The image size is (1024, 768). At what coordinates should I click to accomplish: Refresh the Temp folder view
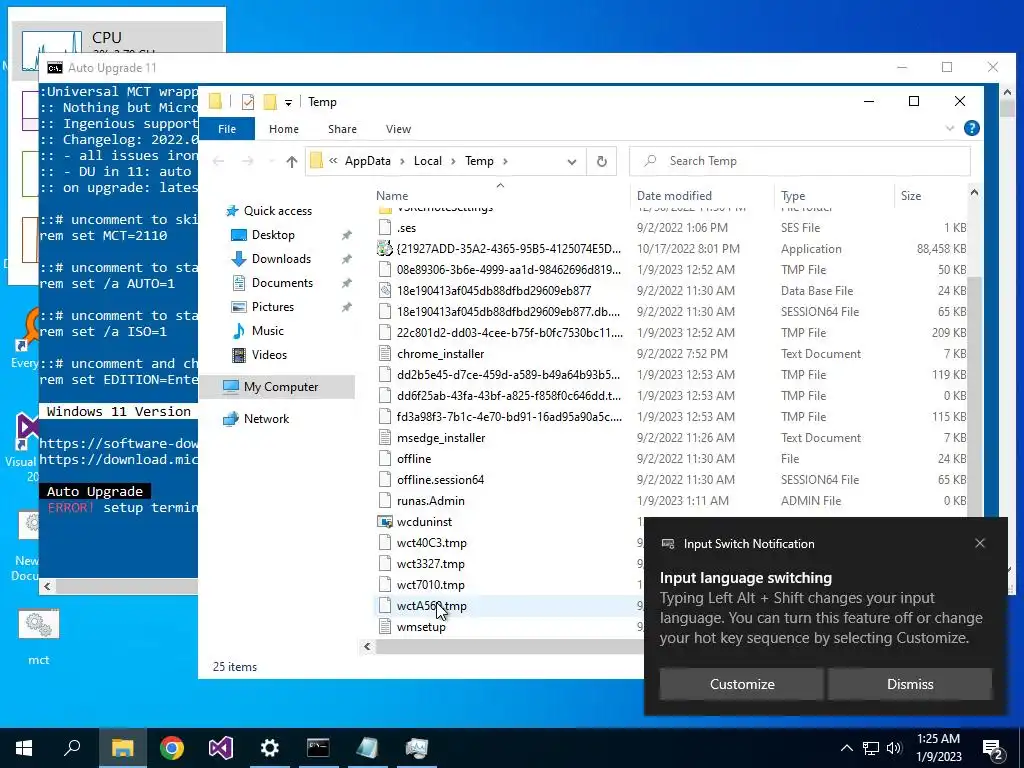click(601, 161)
